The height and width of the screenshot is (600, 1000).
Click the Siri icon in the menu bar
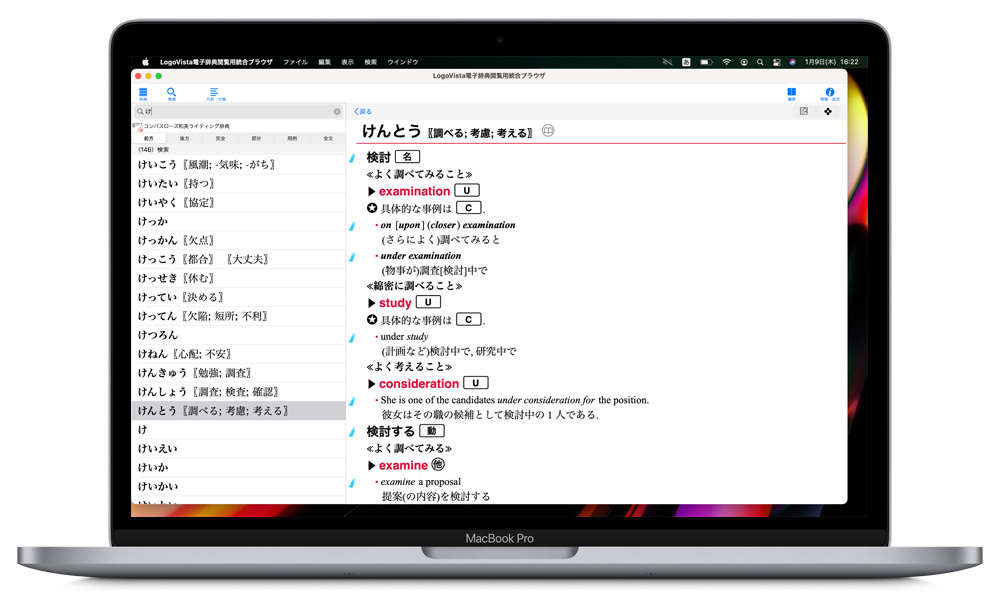(x=793, y=62)
